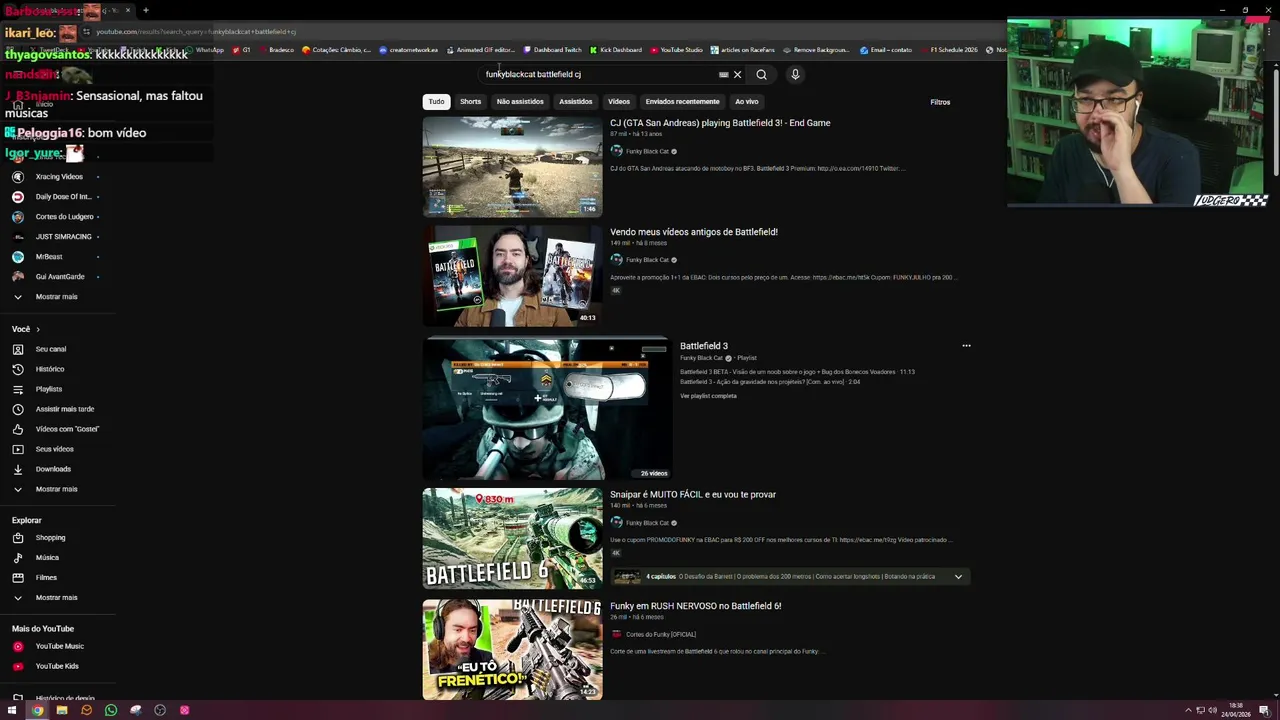Viewport: 1280px width, 720px height.
Task: Expand subscriptions with Mostrar mais
Action: (x=56, y=297)
